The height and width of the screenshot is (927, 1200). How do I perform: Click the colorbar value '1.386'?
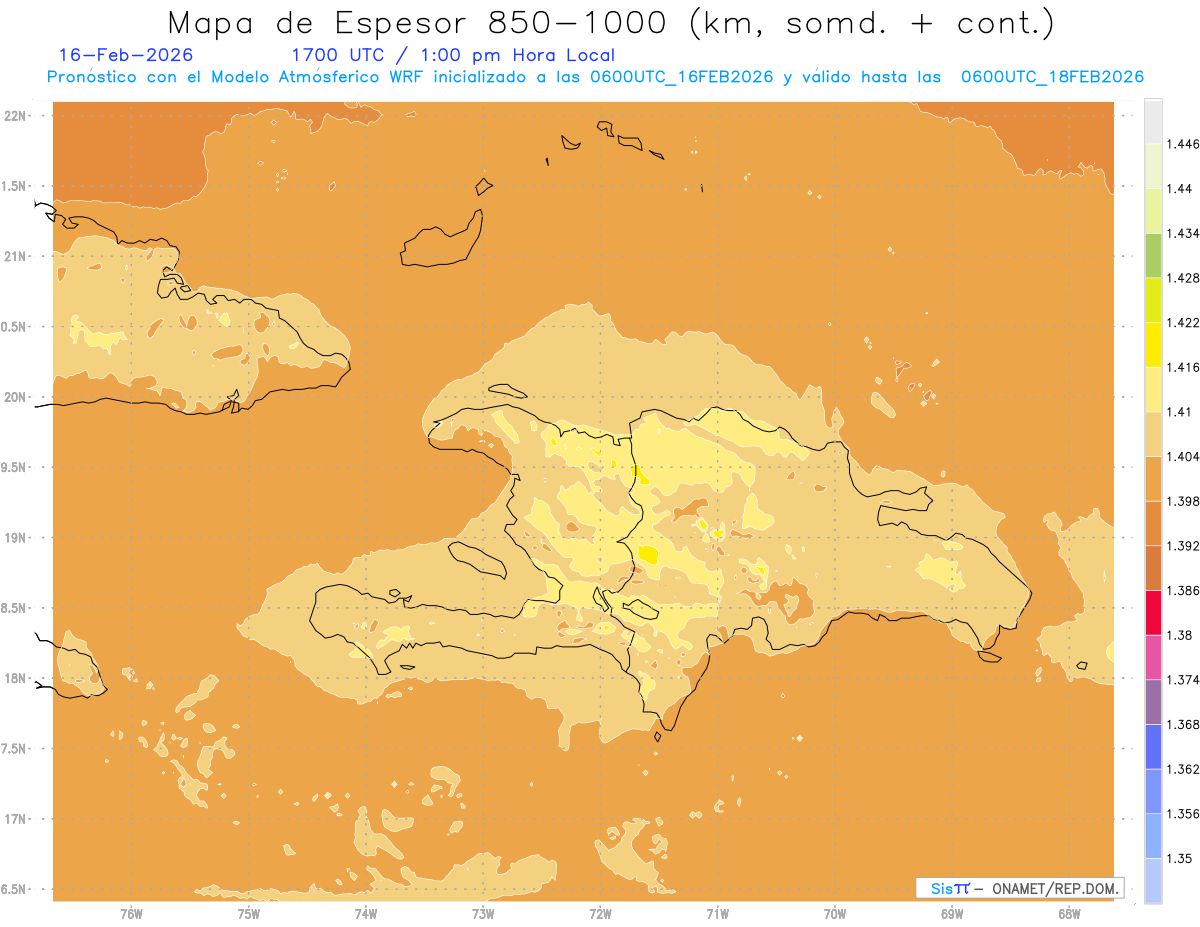tap(1185, 590)
